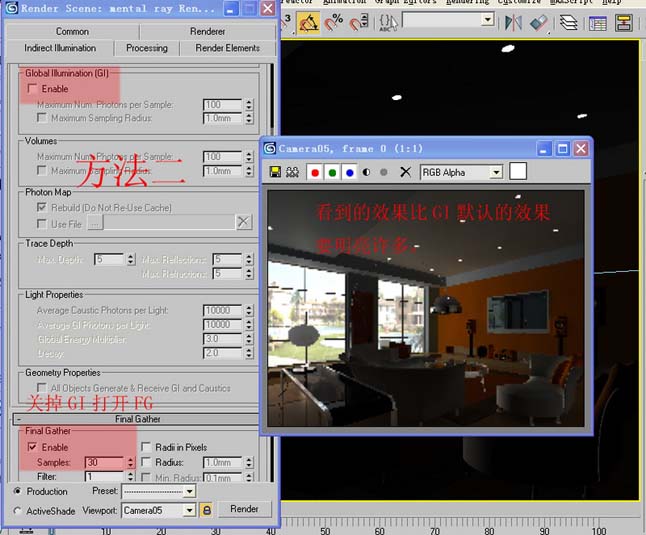Collapse the Final Gather rollout
The height and width of the screenshot is (535, 646).
tap(136, 419)
